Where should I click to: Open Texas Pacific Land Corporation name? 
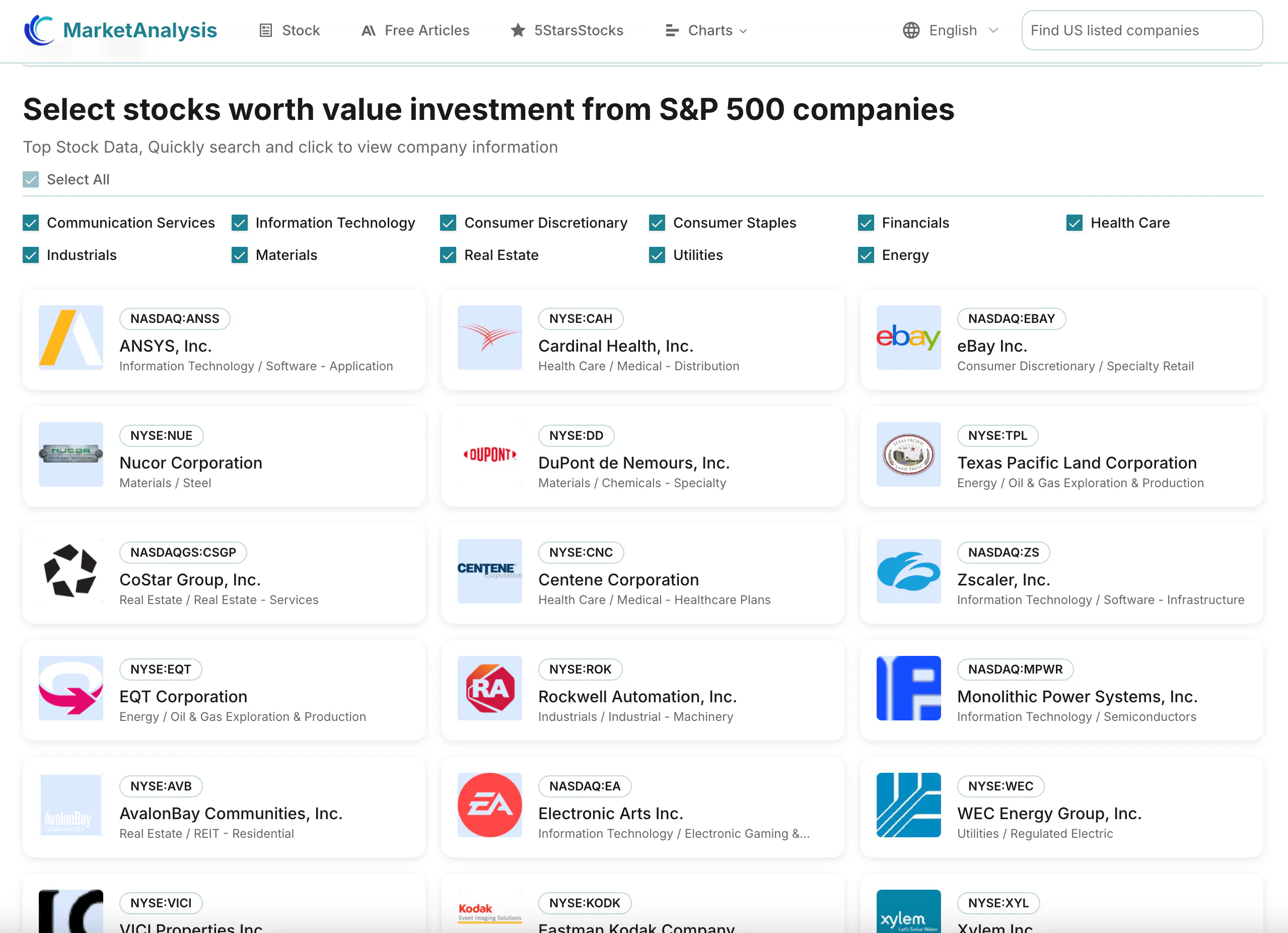pos(1077,462)
